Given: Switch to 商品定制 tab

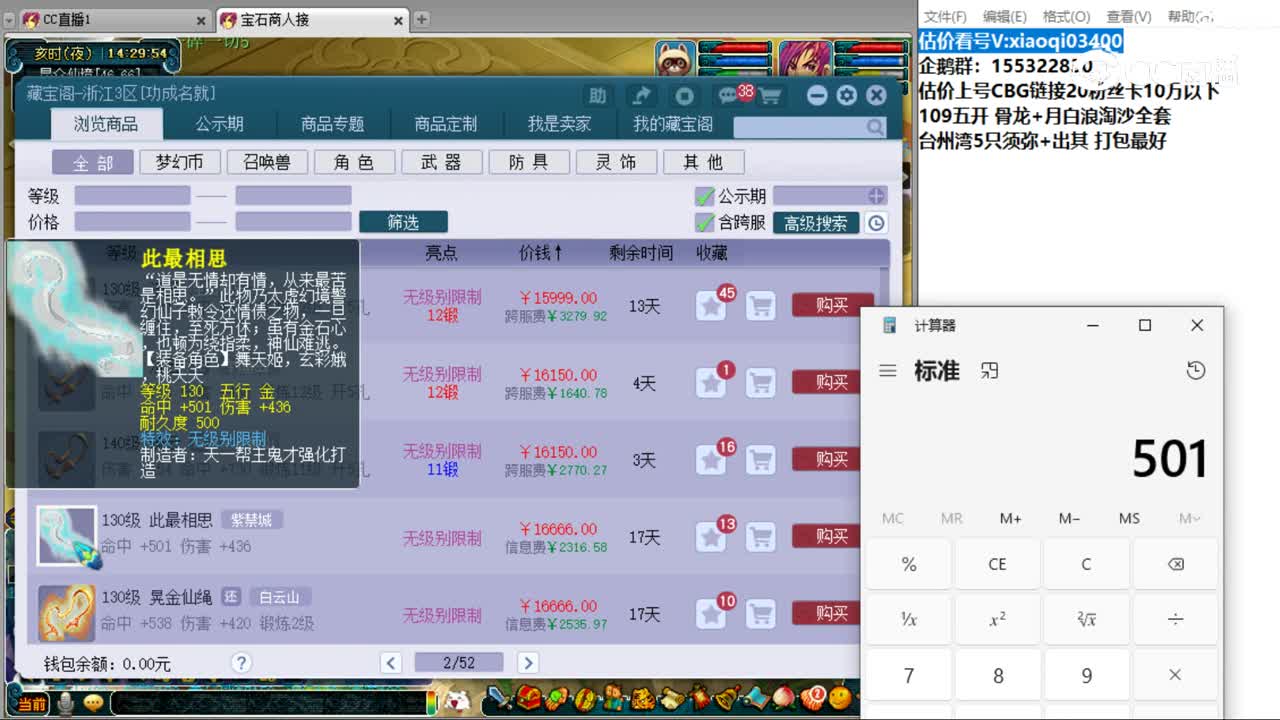Looking at the screenshot, I should [446, 124].
